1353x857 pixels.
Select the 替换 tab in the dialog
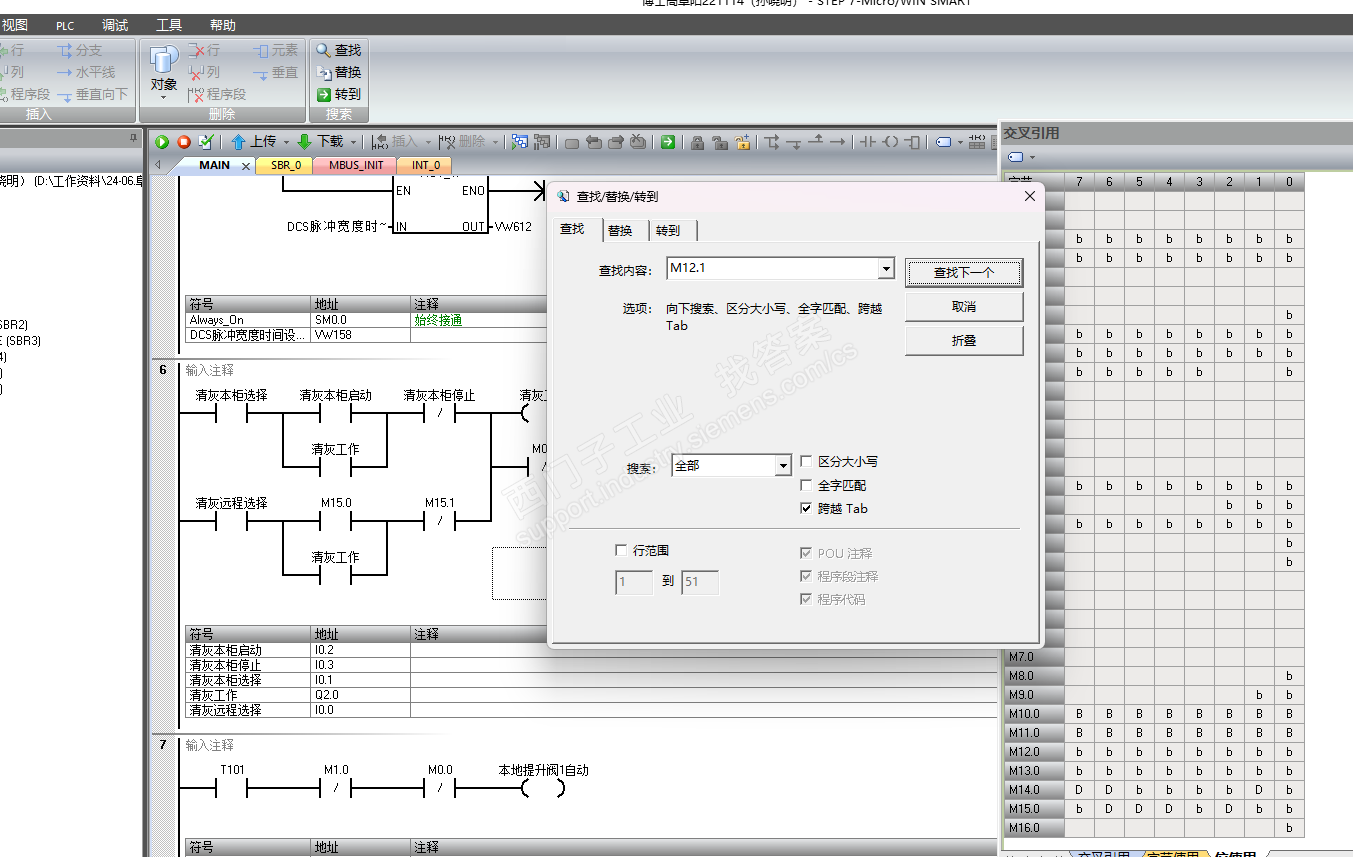tap(620, 230)
